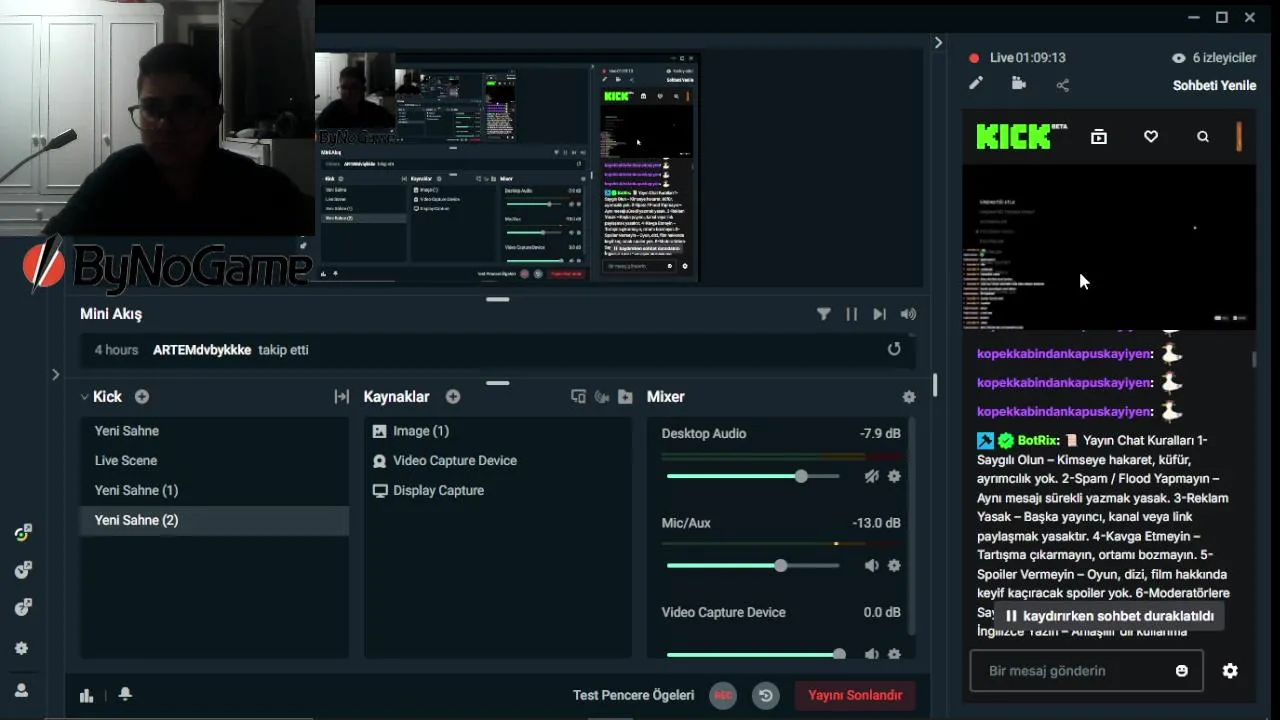Viewport: 1280px width, 720px height.
Task: Start recording with the REC button
Action: coord(723,695)
